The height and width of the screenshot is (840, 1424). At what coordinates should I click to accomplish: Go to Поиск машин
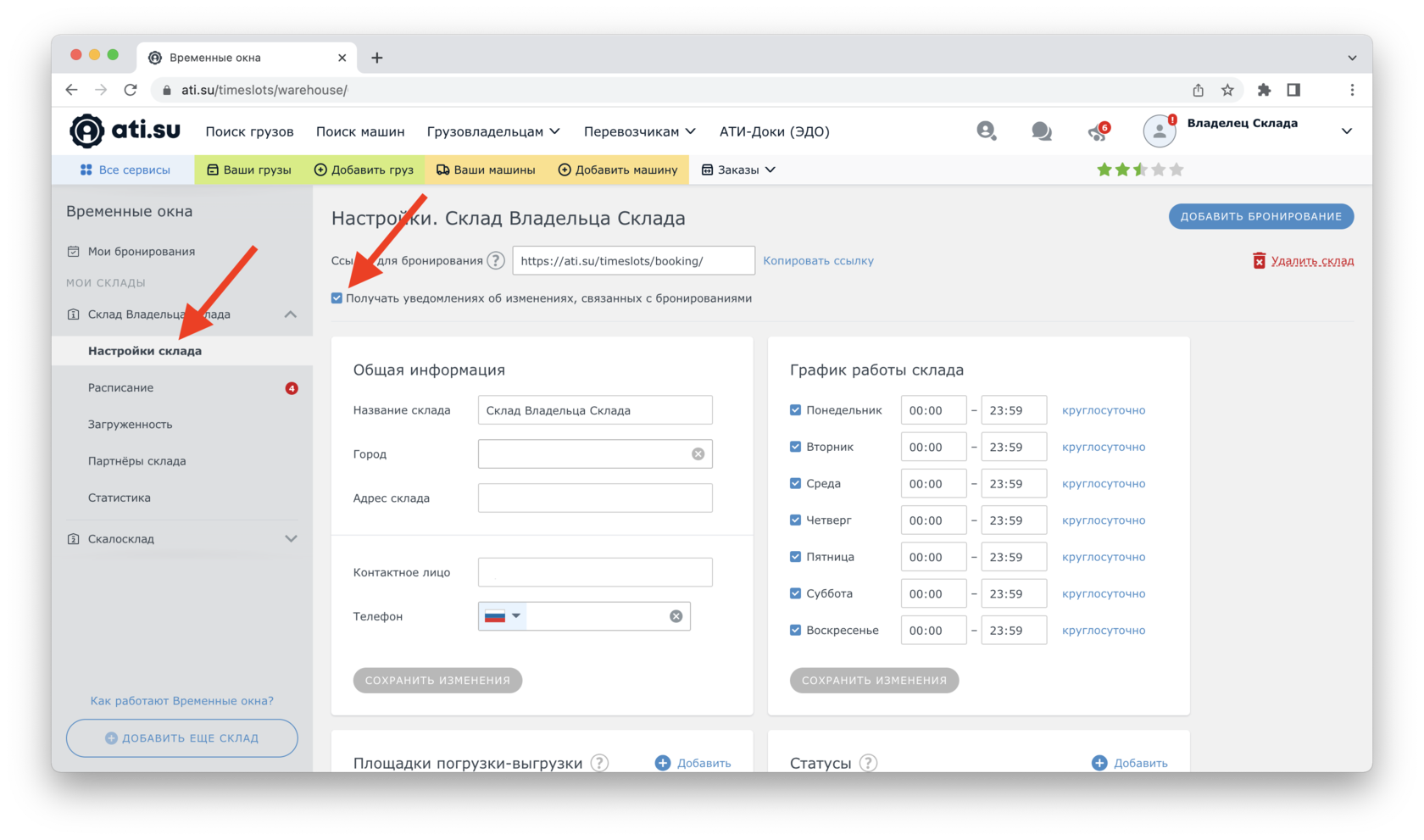coord(360,131)
